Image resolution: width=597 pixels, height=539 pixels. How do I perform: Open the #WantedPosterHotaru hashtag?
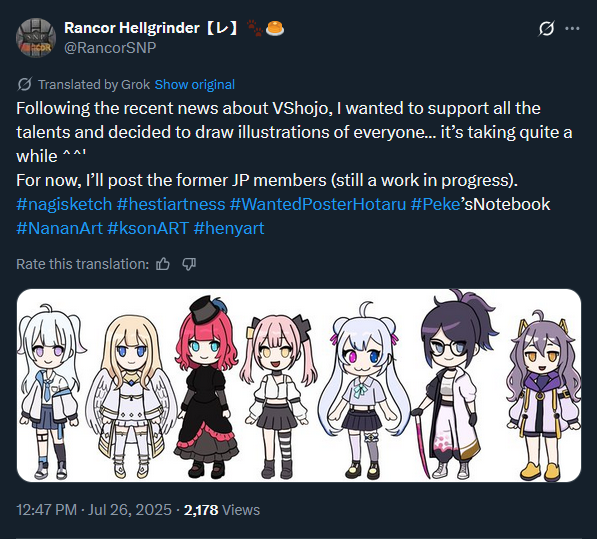318,204
